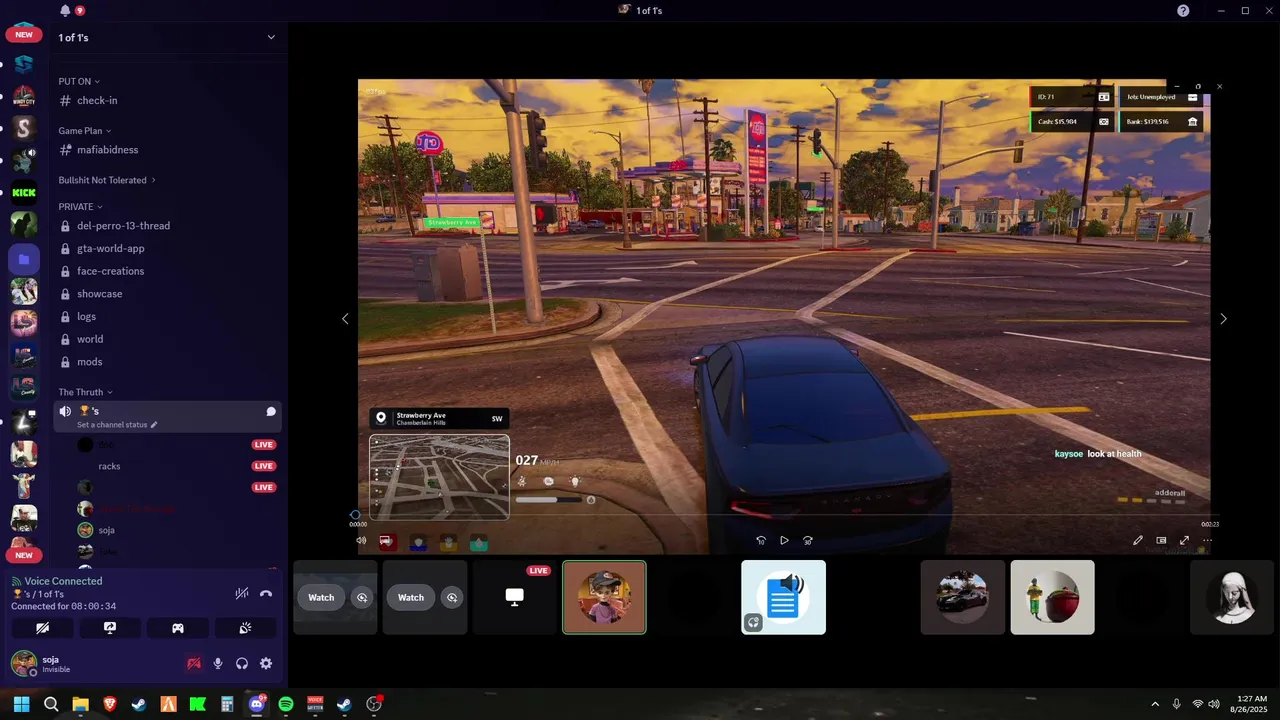Select the LIVE screen share tile

514,597
